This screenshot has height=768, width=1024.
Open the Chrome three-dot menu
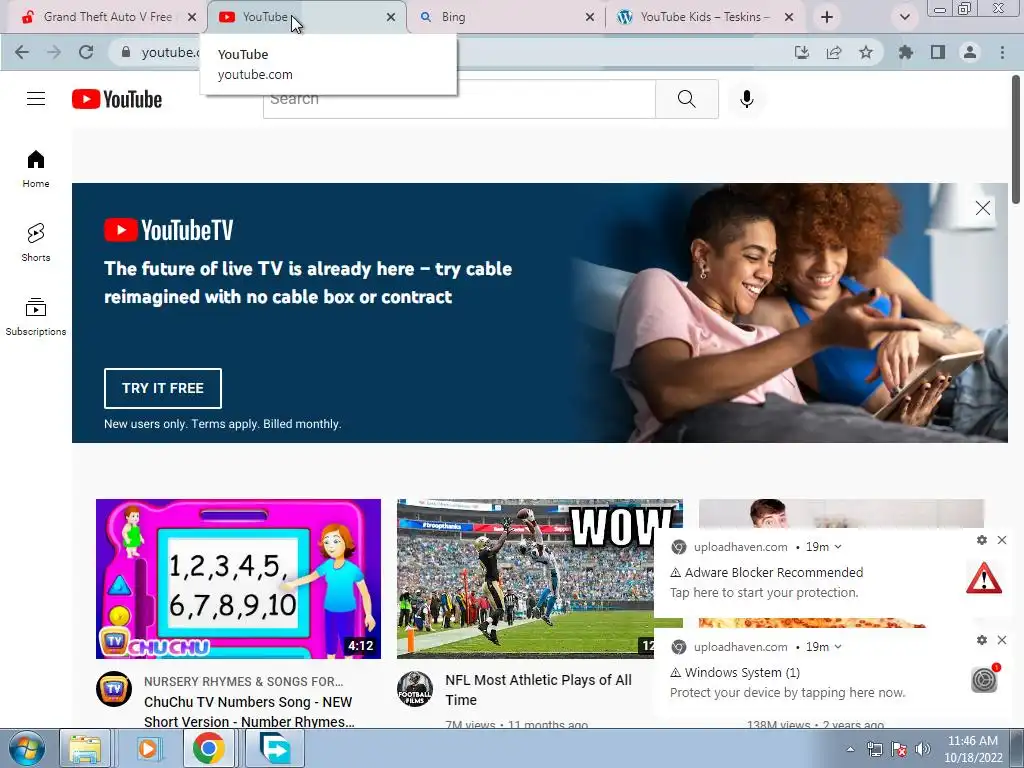[x=1002, y=52]
